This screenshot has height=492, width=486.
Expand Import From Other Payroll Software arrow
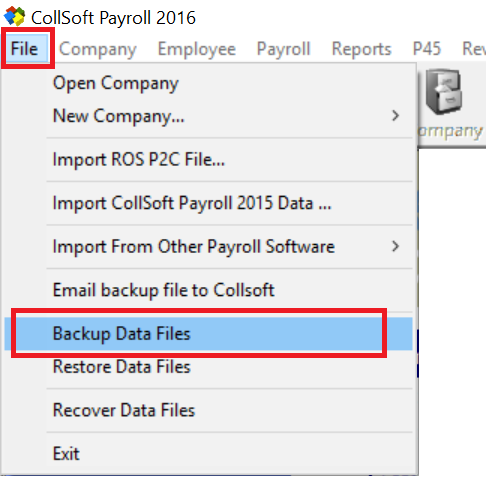[395, 246]
